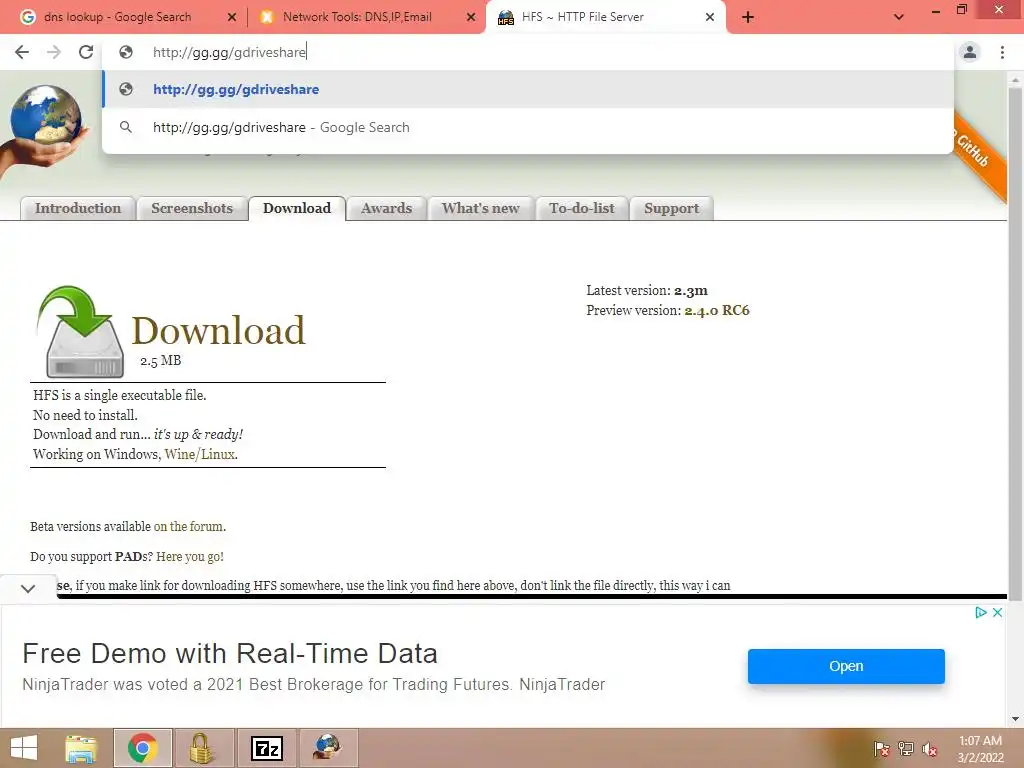Open the tab search dropdown arrow
This screenshot has width=1024, height=768.
(x=899, y=17)
